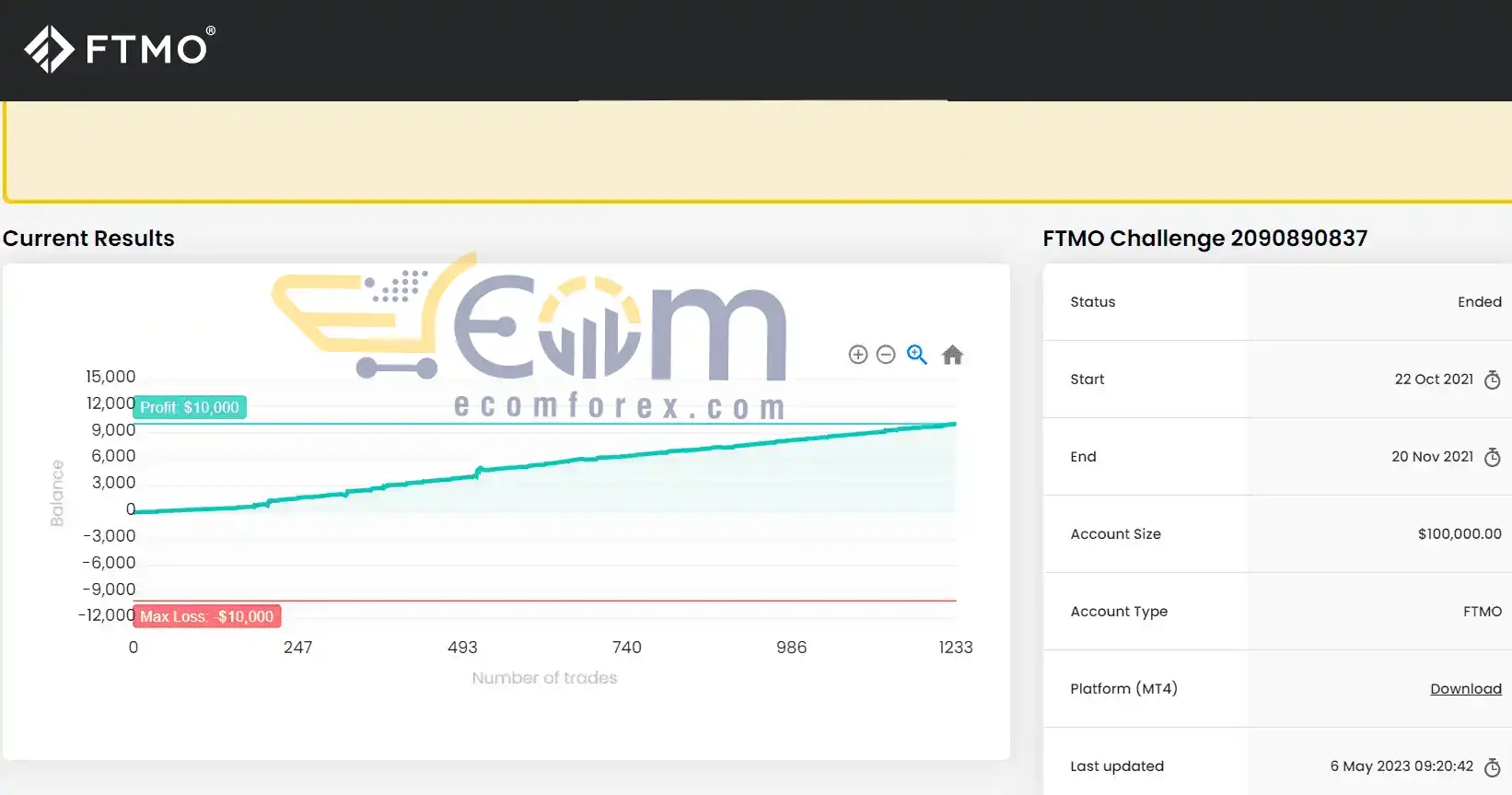Click the -6,000 balance axis tick

109,563
